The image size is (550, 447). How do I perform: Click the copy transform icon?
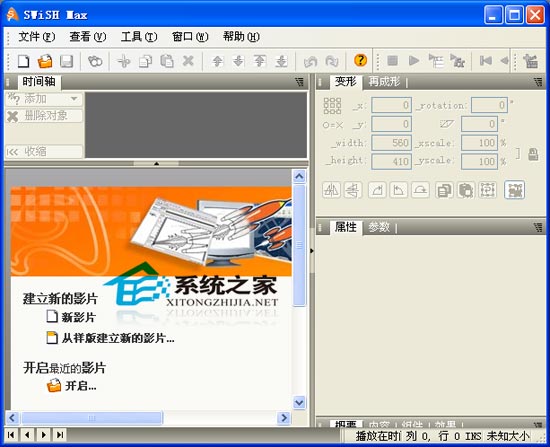[x=444, y=191]
